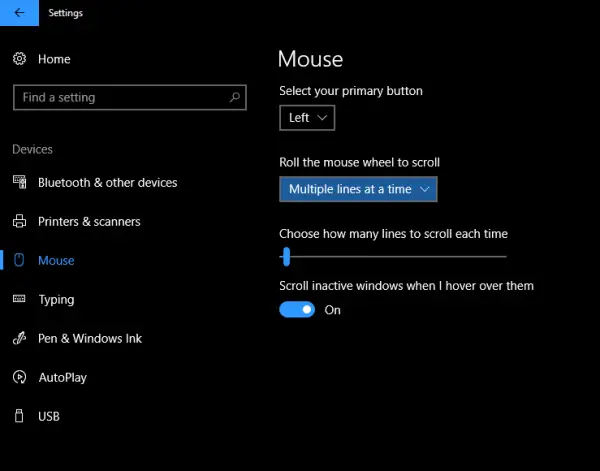Screen dimensions: 600x471
Task: Toggle scroll inactive windows switch
Action: [297, 310]
